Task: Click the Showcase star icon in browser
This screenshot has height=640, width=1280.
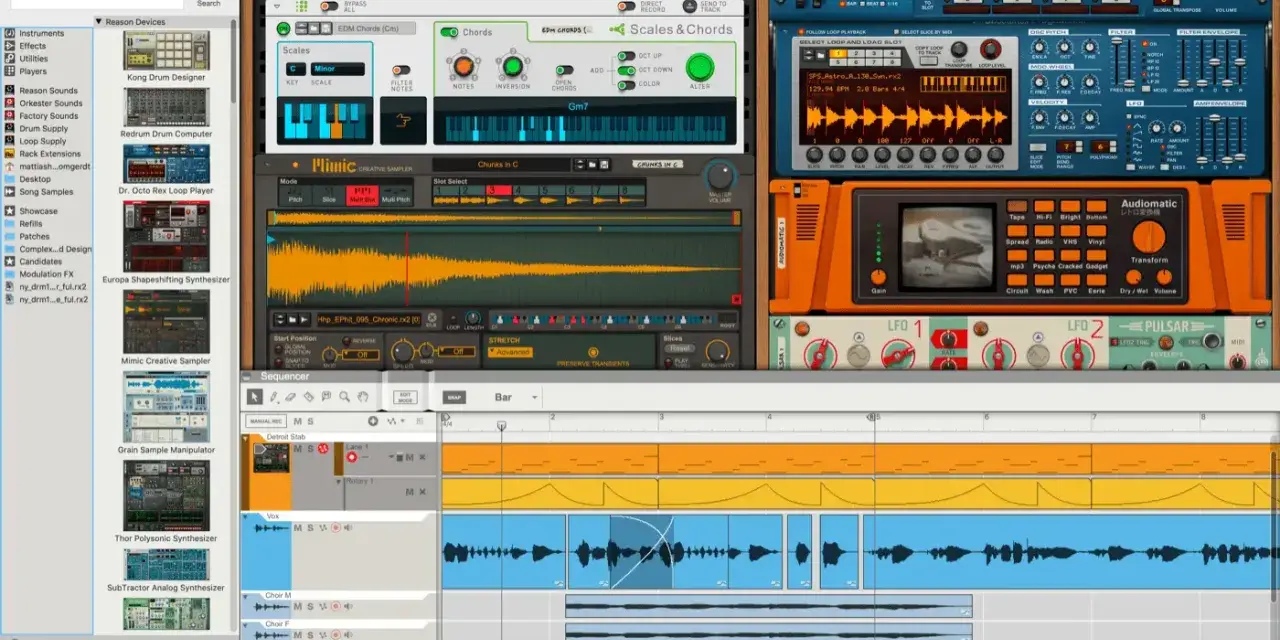Action: click(10, 211)
